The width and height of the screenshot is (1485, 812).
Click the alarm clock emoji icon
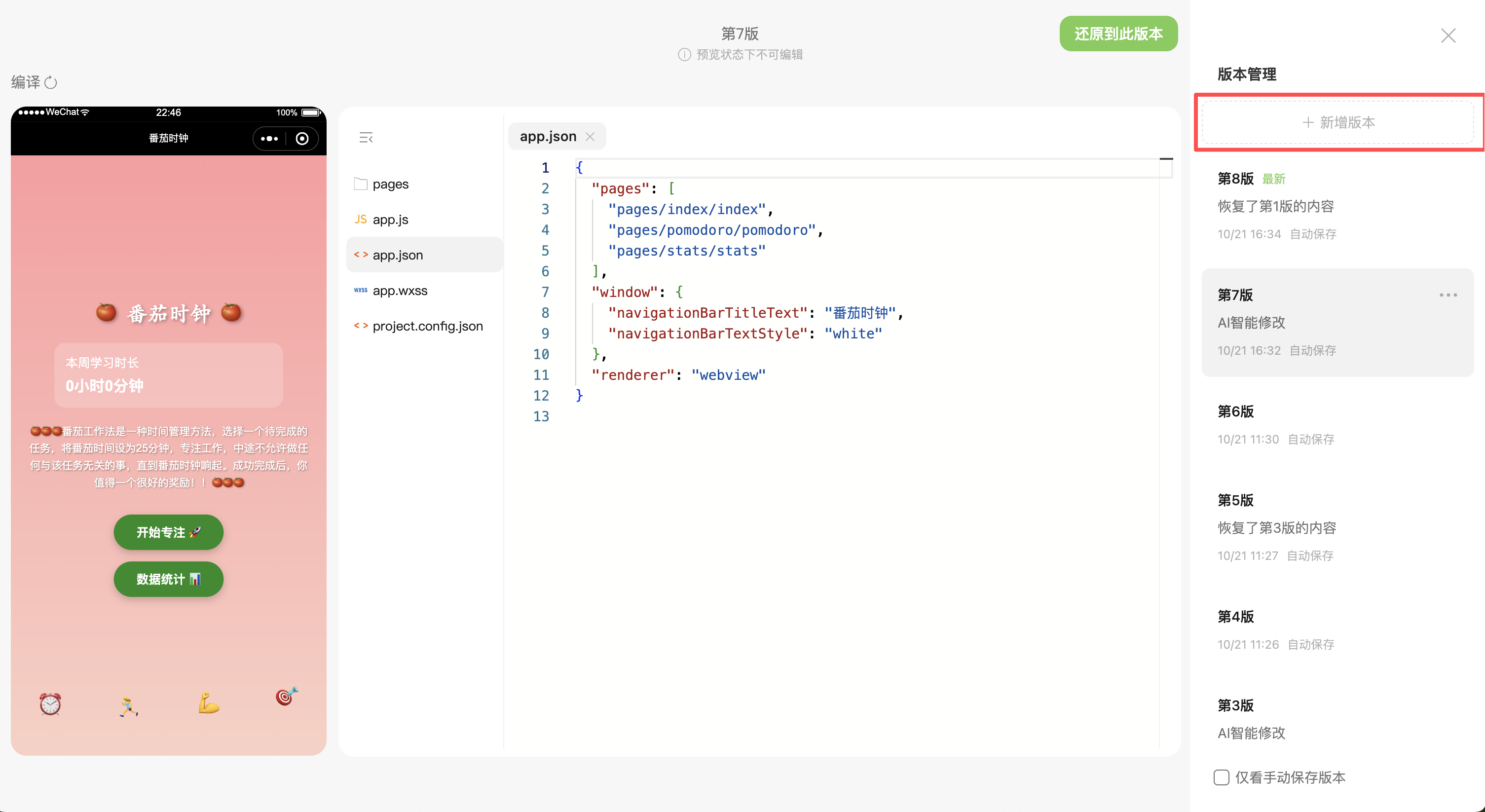point(50,703)
